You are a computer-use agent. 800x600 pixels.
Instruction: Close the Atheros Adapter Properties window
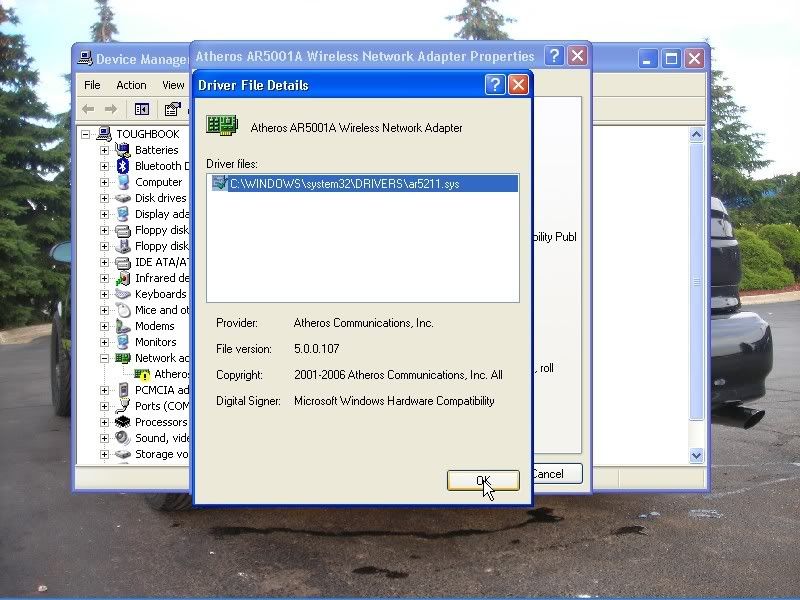[x=578, y=56]
